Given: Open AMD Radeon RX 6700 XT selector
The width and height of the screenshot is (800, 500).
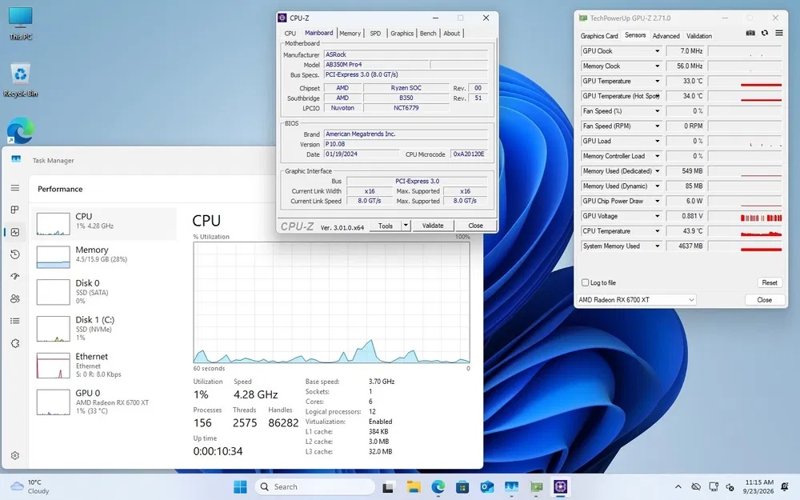Looking at the screenshot, I should point(636,300).
